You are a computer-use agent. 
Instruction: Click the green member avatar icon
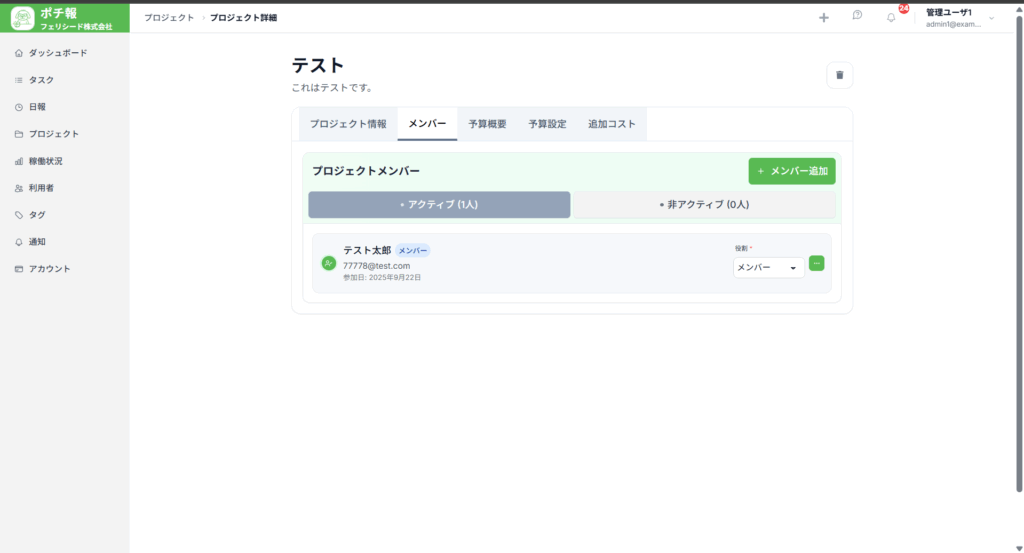pyautogui.click(x=328, y=263)
